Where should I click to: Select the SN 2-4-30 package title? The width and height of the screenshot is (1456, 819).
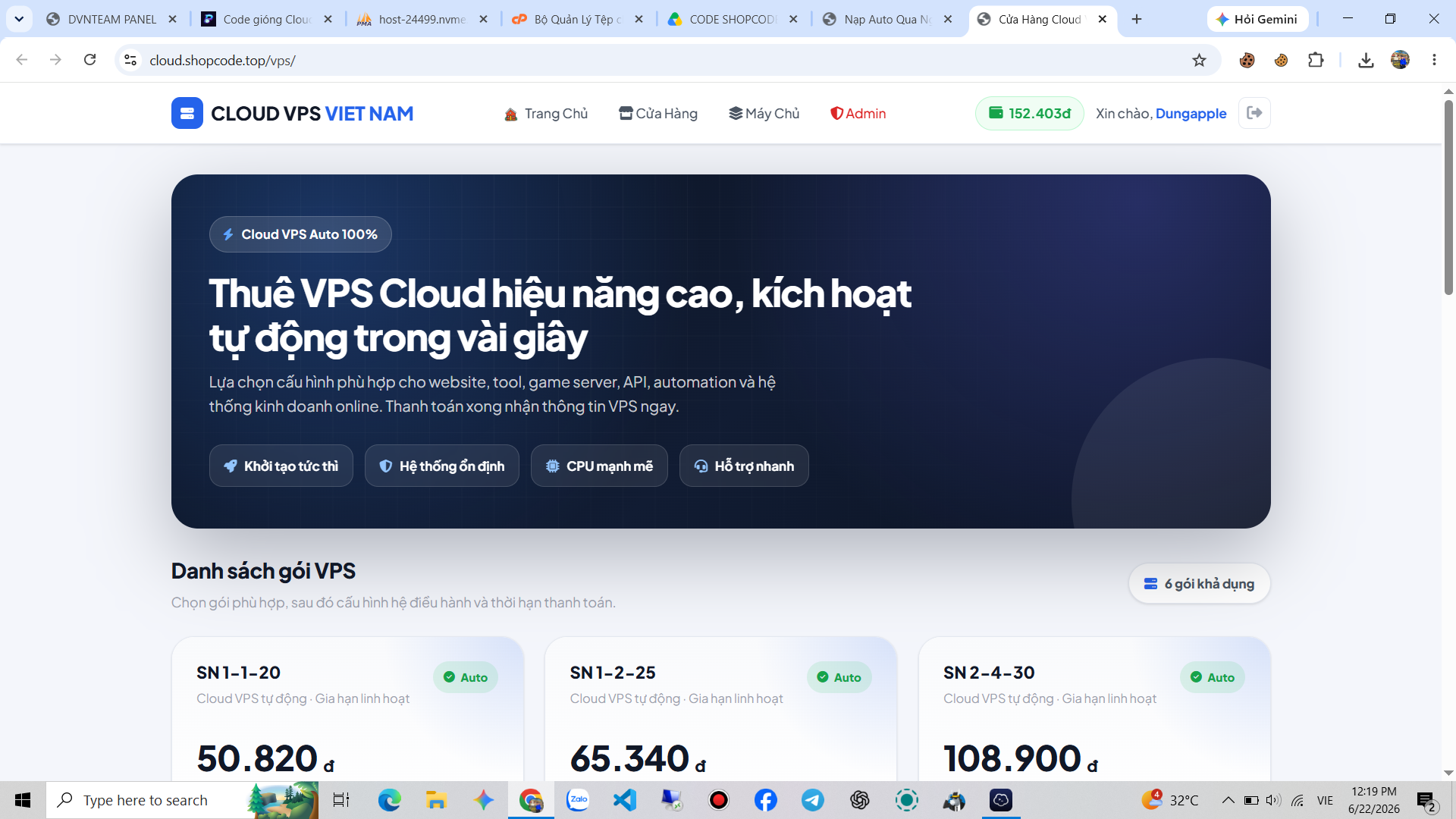tap(989, 673)
